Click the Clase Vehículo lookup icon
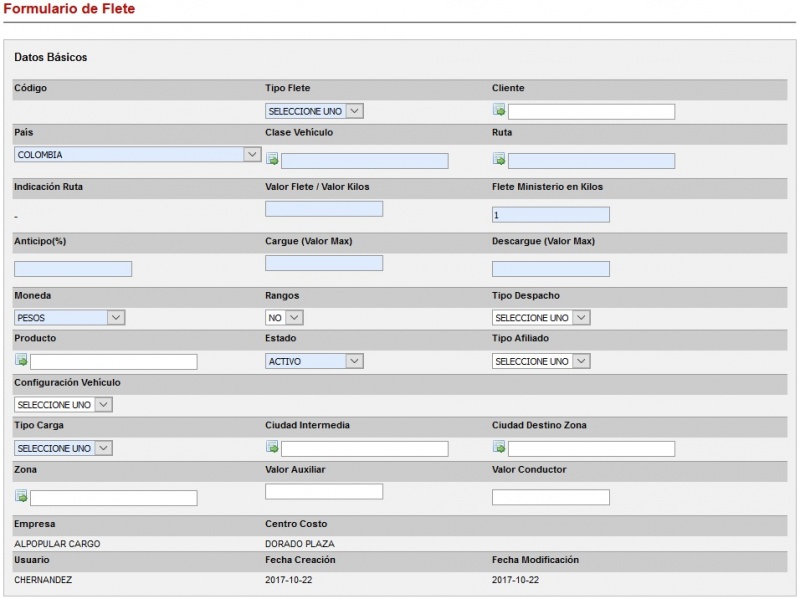 (x=272, y=159)
